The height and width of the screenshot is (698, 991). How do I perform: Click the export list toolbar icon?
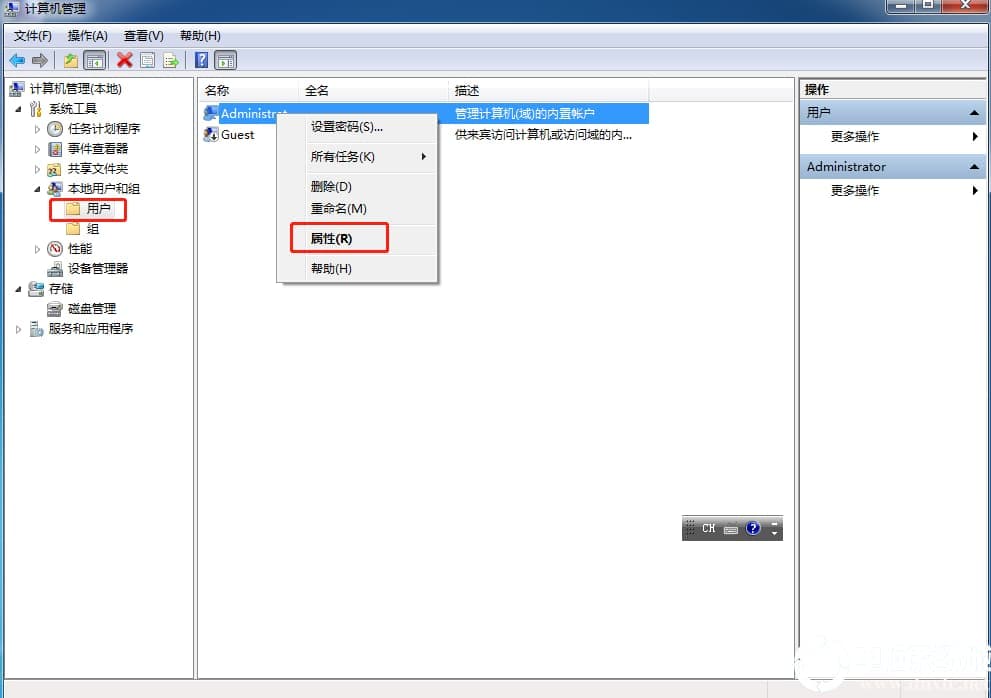tap(171, 61)
